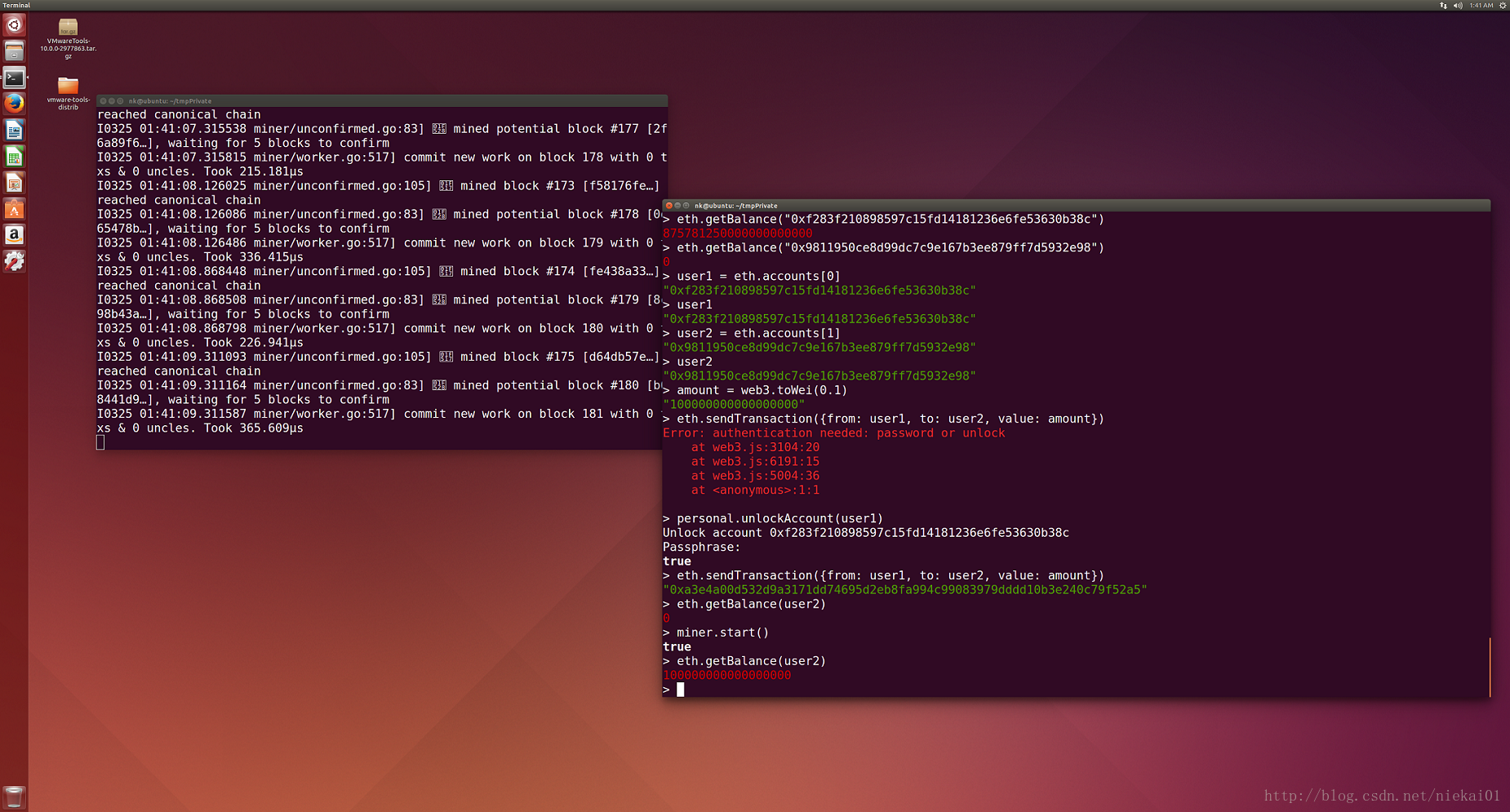Open the Amazon launcher icon
Screen dimensions: 1510x812
click(14, 235)
